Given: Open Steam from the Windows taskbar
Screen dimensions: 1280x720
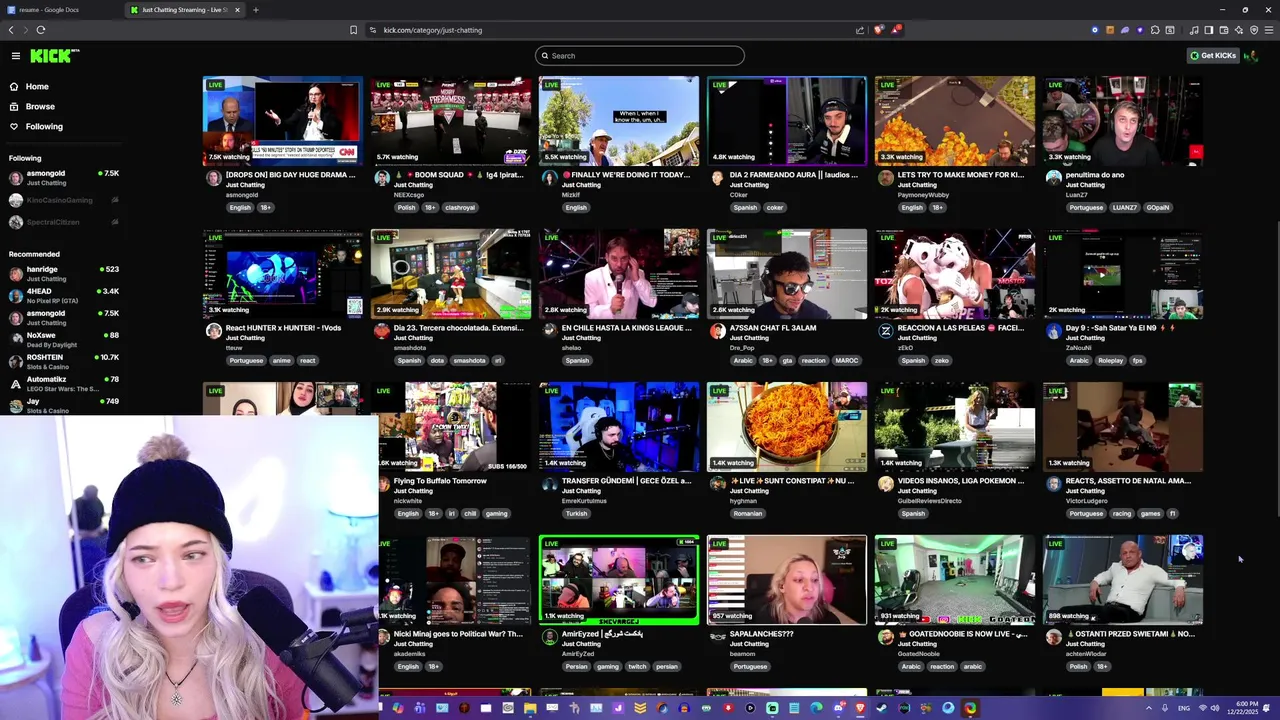Looking at the screenshot, I should coord(881,709).
